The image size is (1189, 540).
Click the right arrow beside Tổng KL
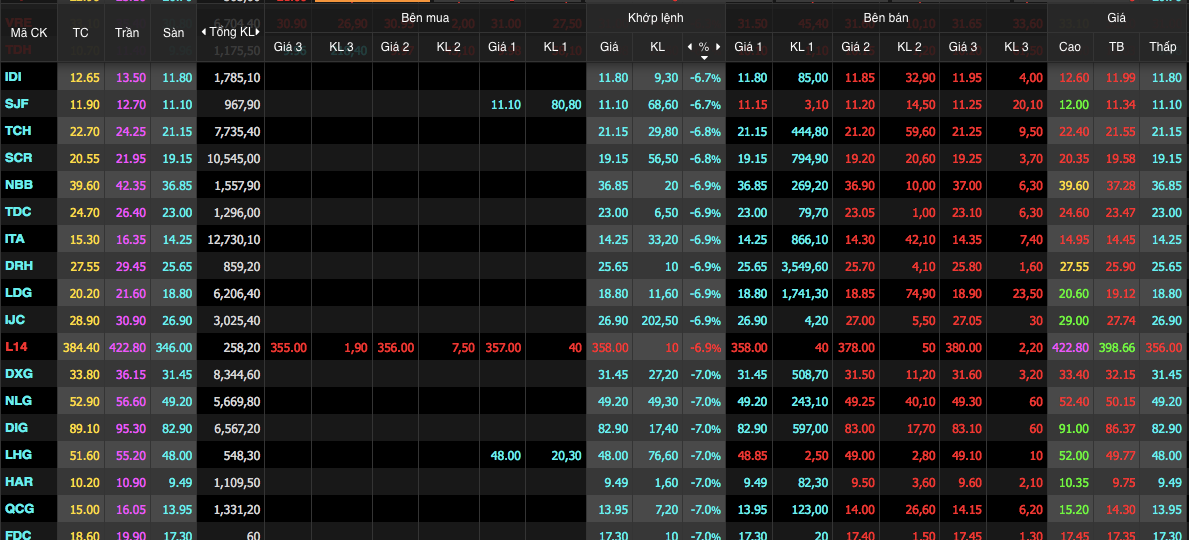259,32
